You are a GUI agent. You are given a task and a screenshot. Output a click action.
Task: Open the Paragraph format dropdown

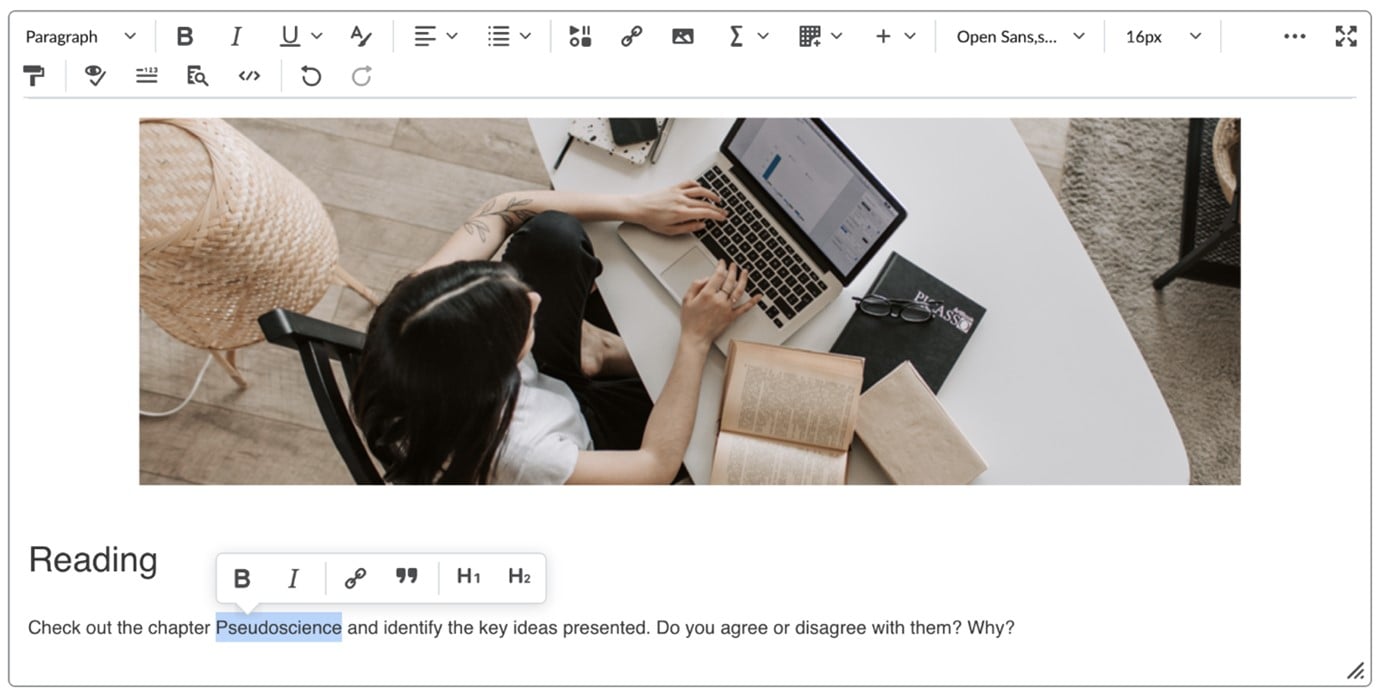[x=81, y=37]
